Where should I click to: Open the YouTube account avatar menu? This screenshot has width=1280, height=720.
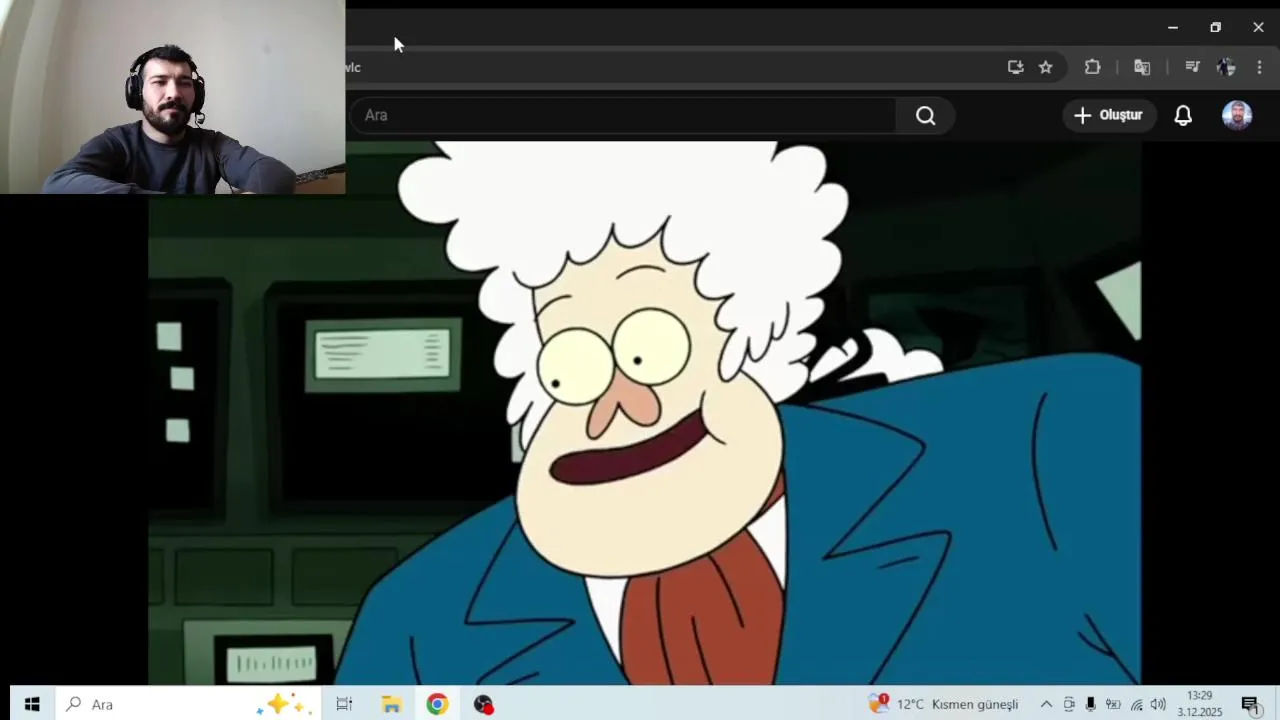pos(1237,115)
